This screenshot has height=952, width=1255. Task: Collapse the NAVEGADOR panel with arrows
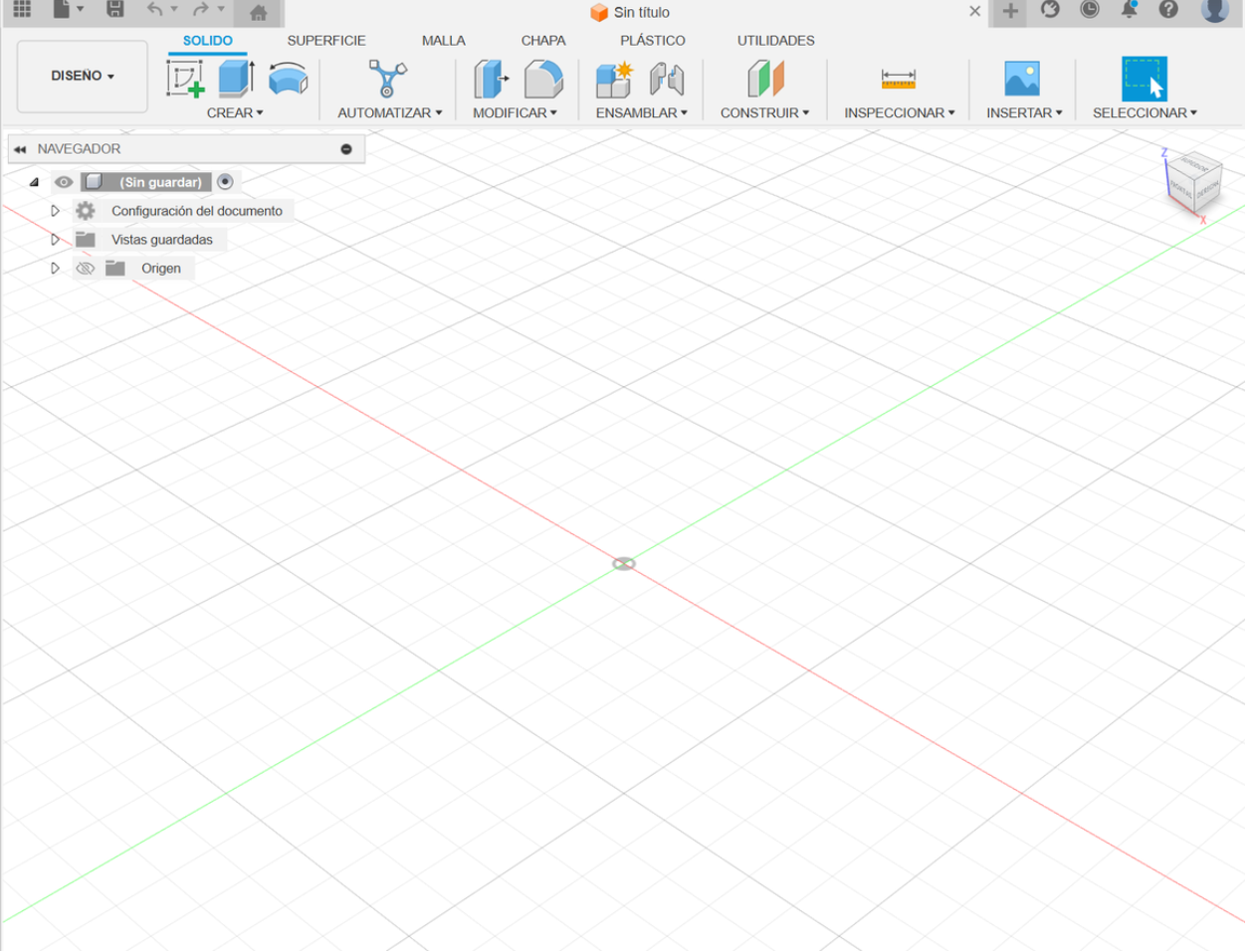click(x=20, y=149)
